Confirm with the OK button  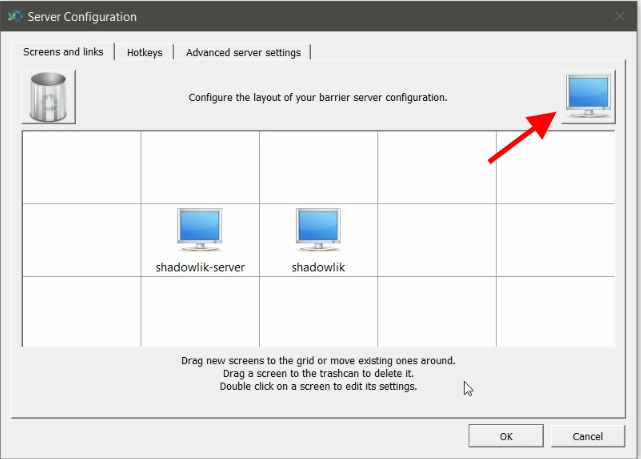click(506, 436)
